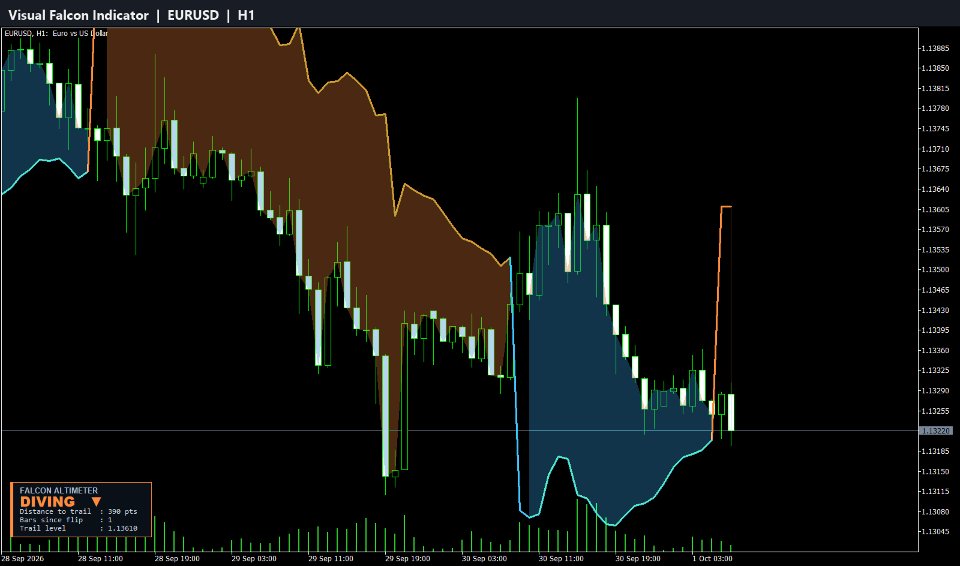960x566 pixels.
Task: Click the 1.13255 price axis label
Action: point(935,411)
